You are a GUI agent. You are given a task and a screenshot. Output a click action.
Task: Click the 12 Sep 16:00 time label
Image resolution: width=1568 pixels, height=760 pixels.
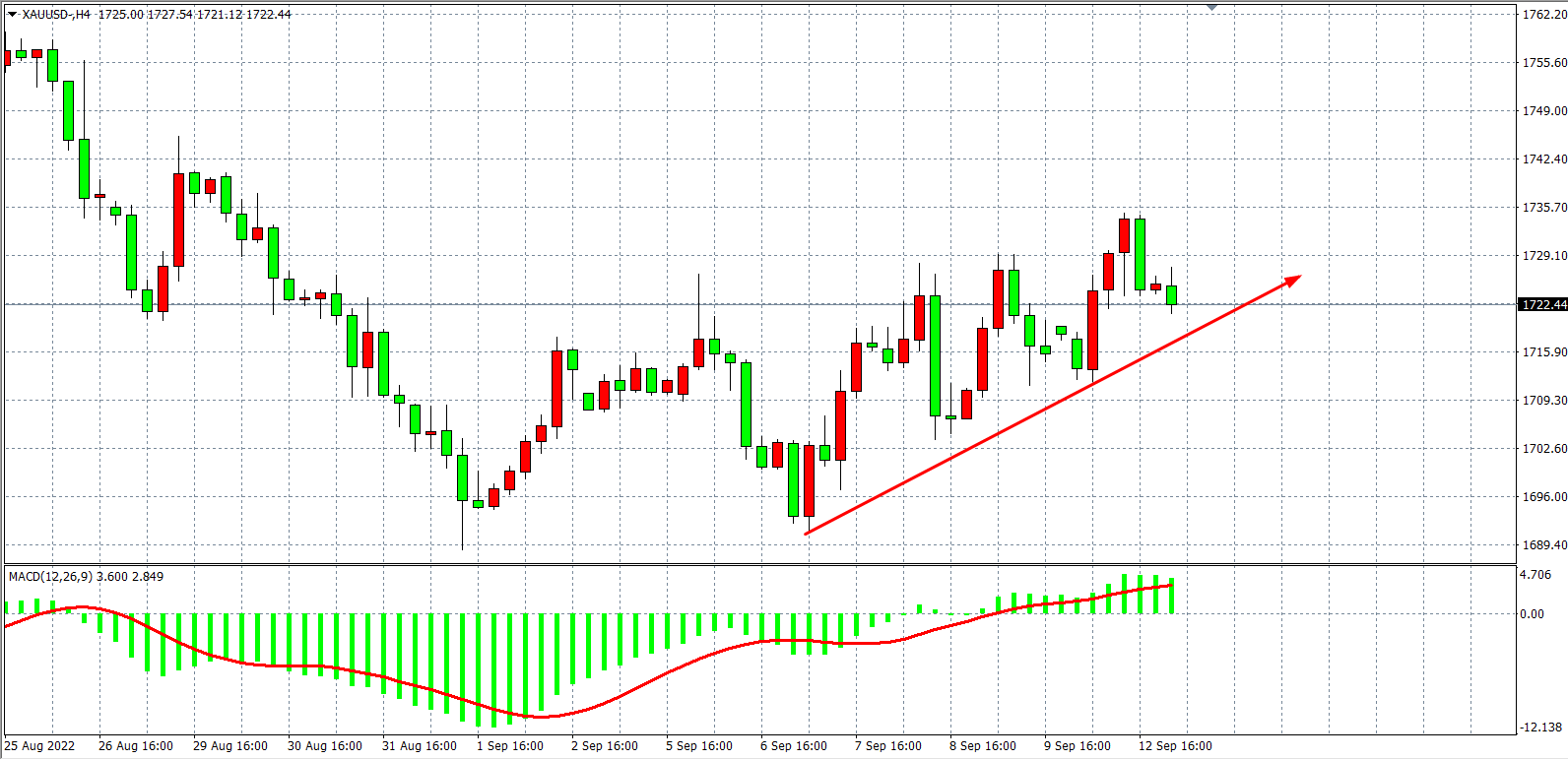click(x=1175, y=746)
